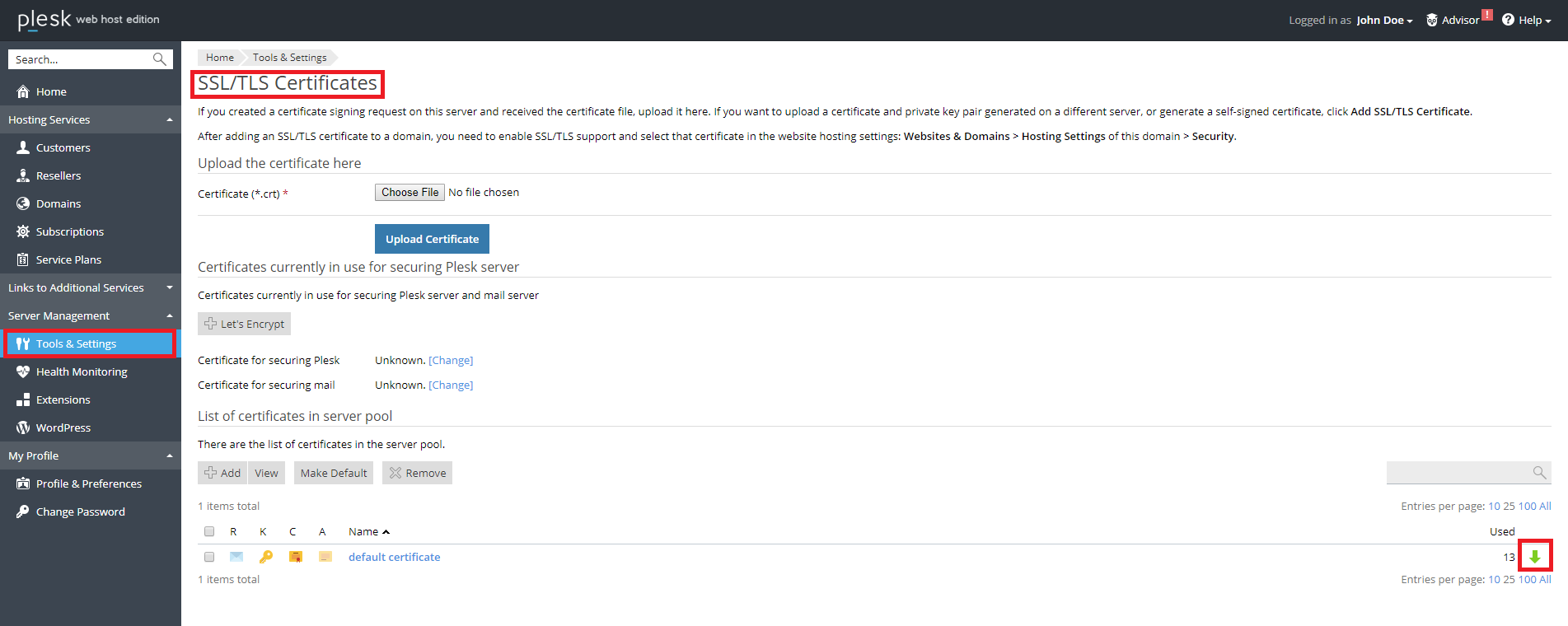Go to Tools & Settings menu item

[x=76, y=343]
